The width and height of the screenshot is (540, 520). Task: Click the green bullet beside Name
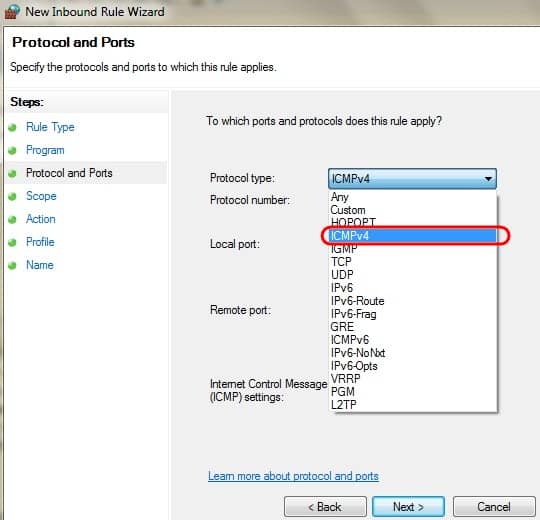pyautogui.click(x=12, y=266)
